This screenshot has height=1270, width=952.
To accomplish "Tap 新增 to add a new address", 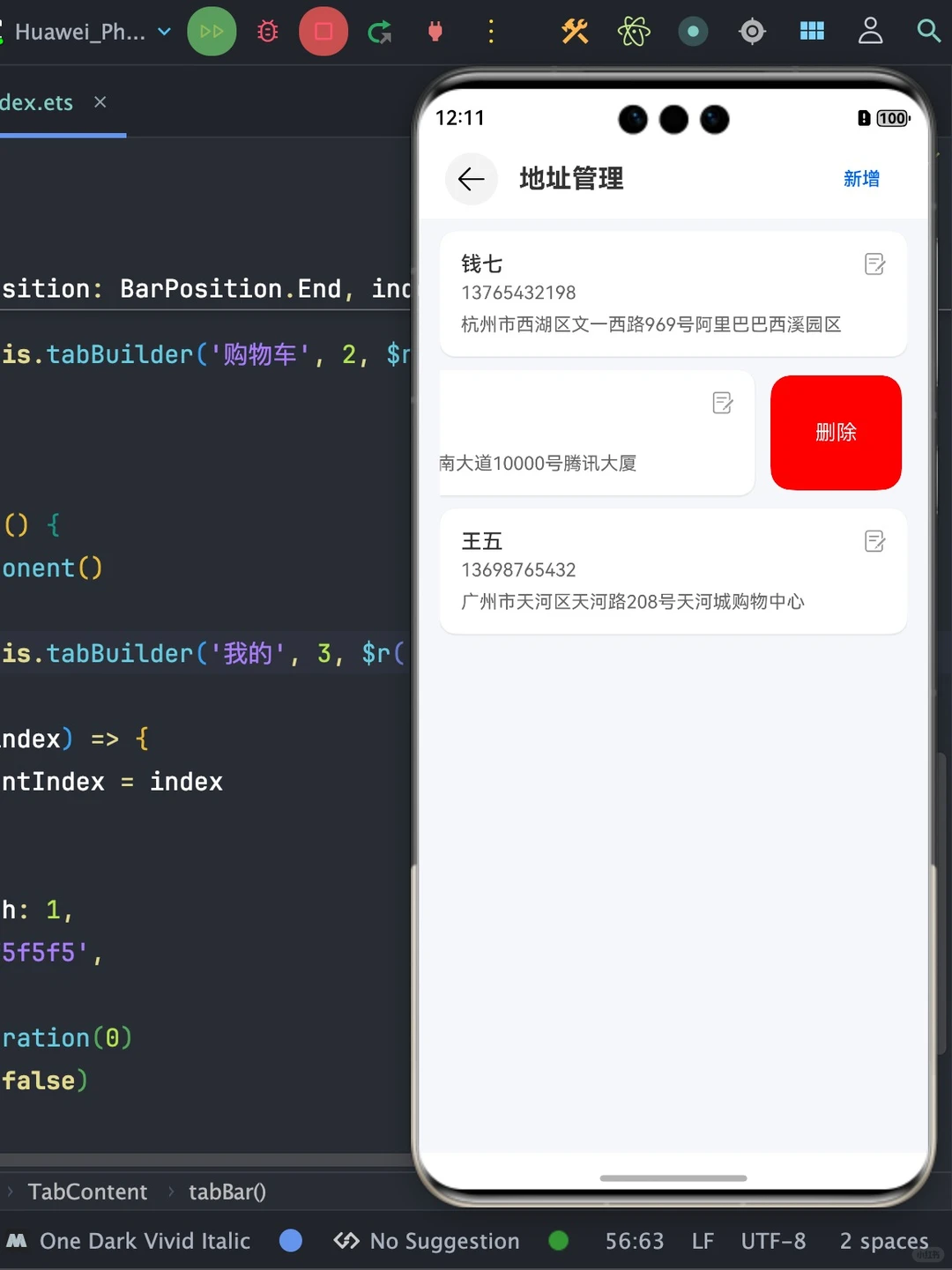I will pyautogui.click(x=861, y=179).
